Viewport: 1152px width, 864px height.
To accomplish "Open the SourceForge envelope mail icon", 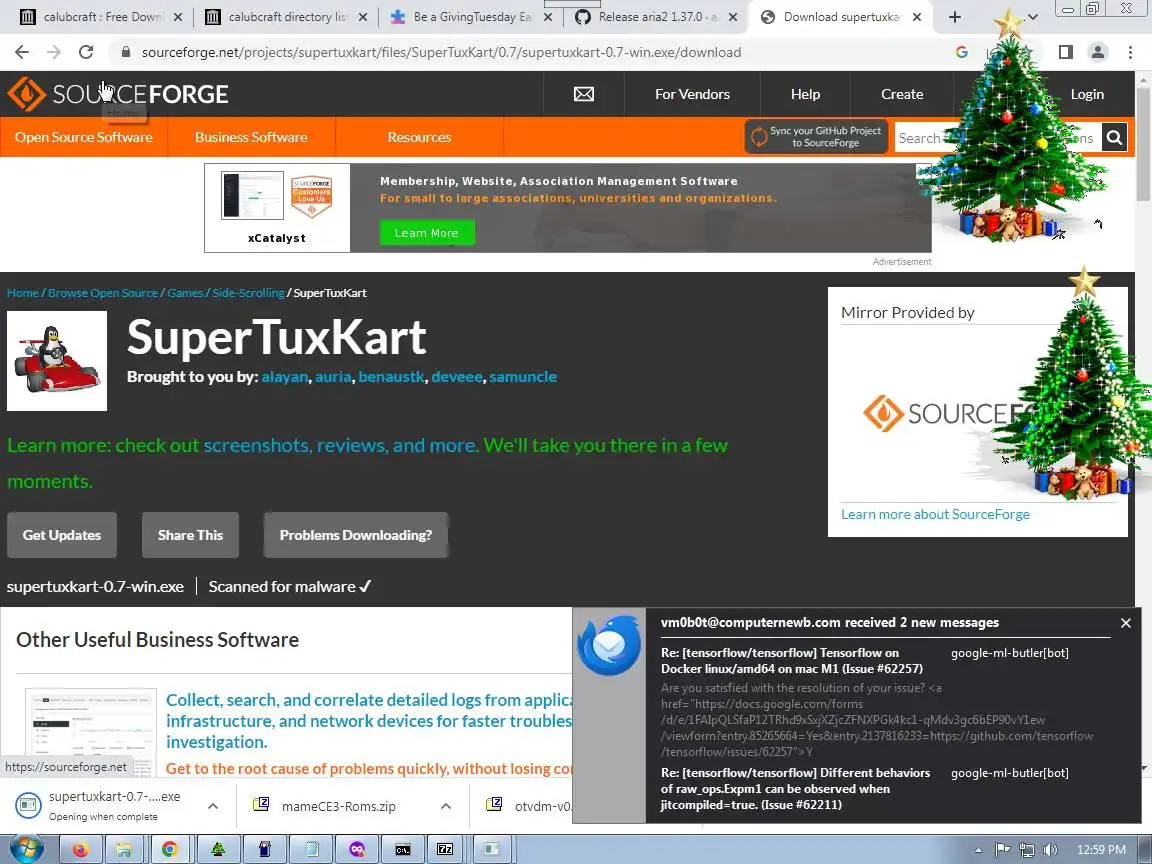I will click(583, 94).
